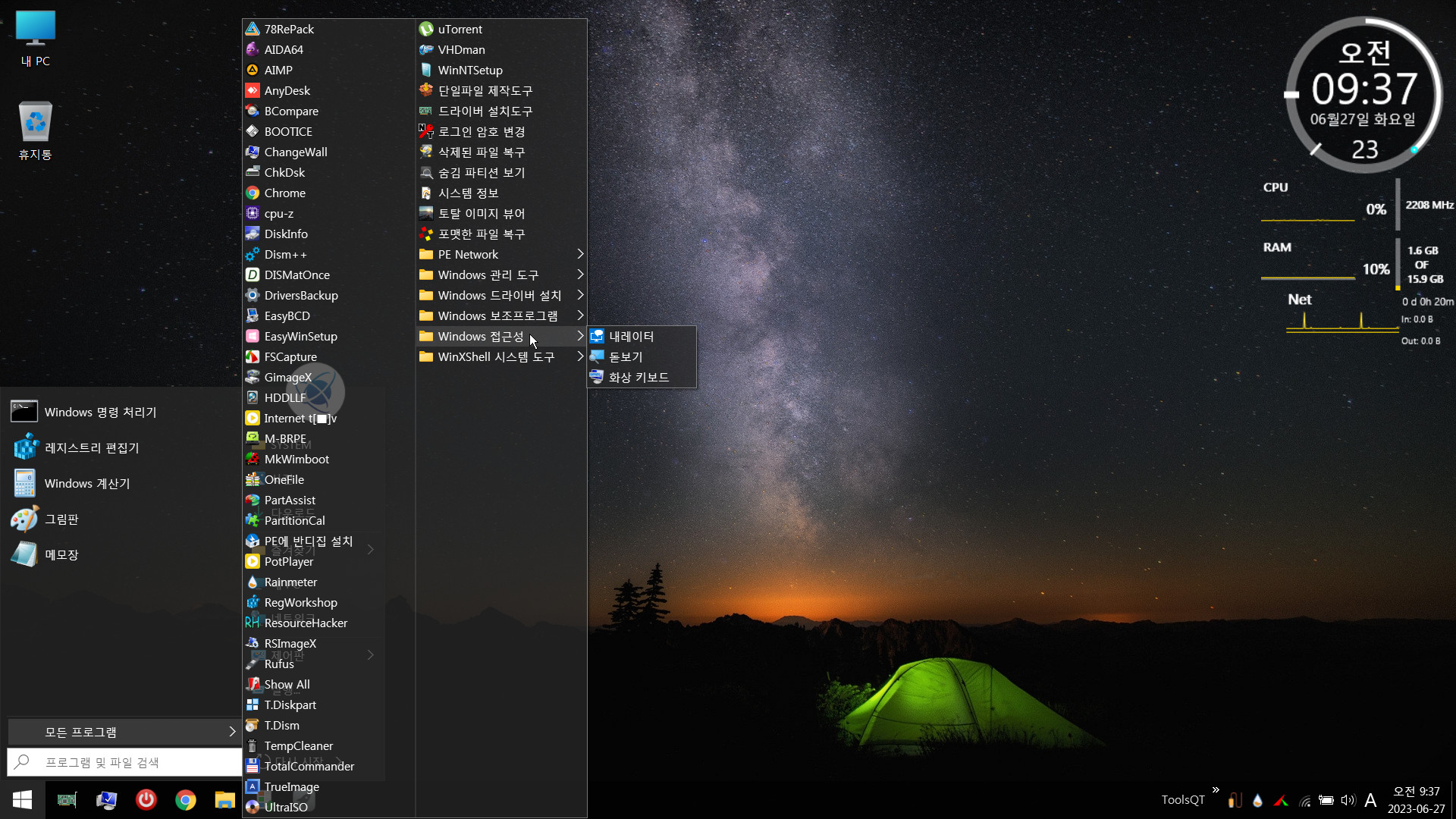Open the Chrome entry in the programs menu
This screenshot has height=819, width=1456.
click(328, 193)
